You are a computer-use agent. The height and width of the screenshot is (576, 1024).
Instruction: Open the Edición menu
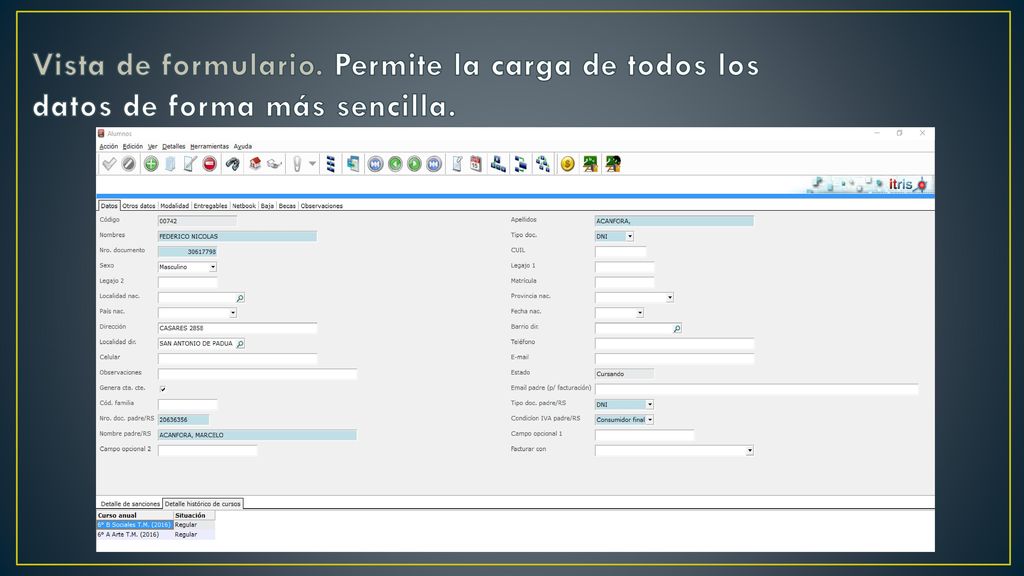[133, 146]
